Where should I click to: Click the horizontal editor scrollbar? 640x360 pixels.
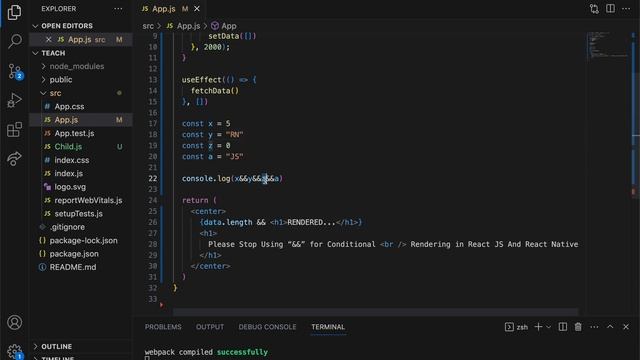tap(375, 312)
